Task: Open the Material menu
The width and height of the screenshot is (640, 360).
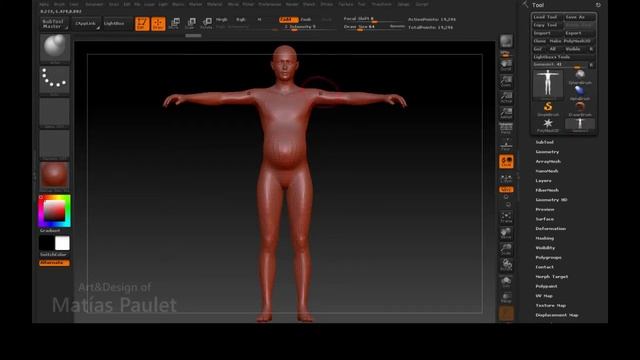Action: tap(214, 4)
